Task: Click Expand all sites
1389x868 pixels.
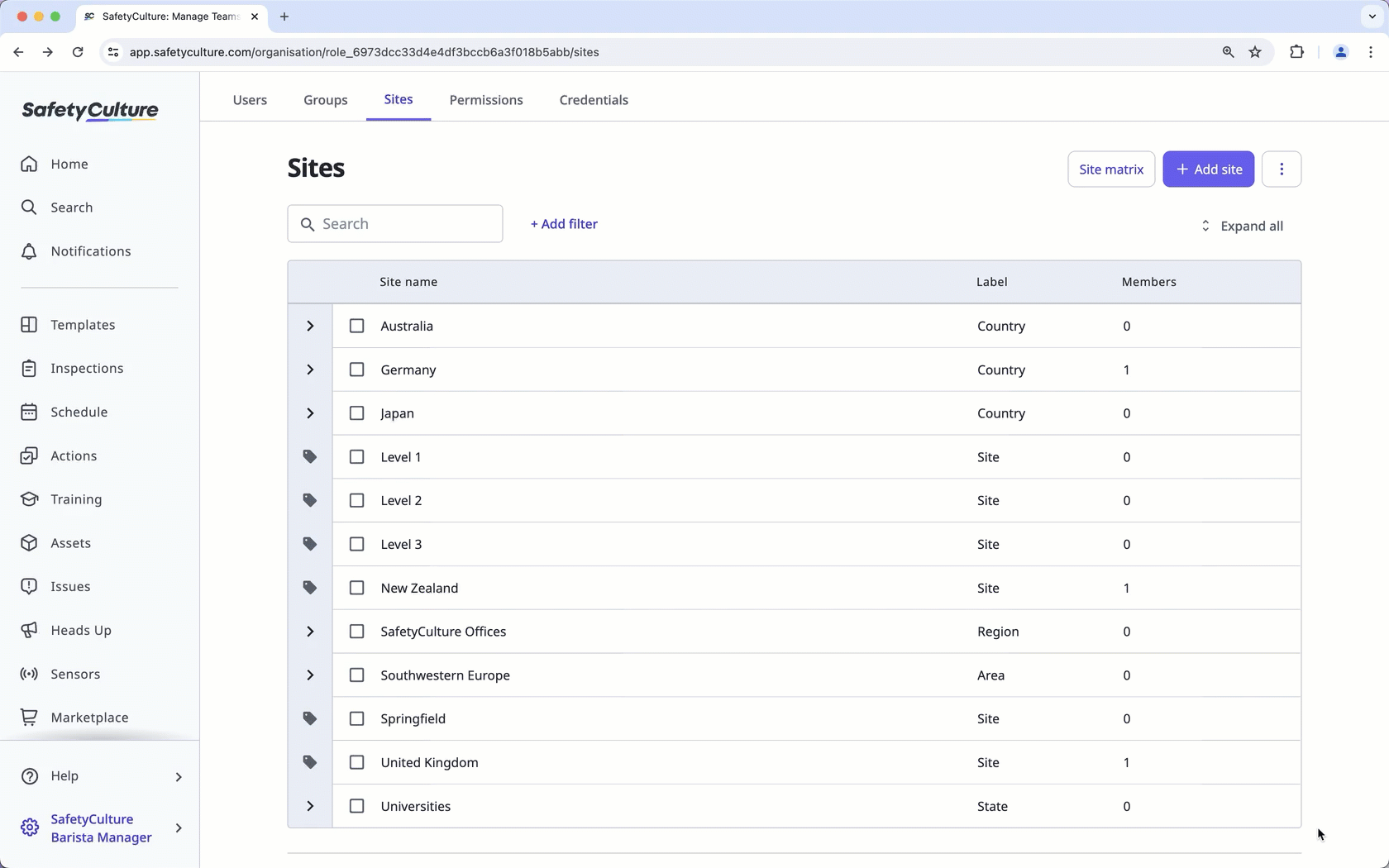Action: point(1242,226)
